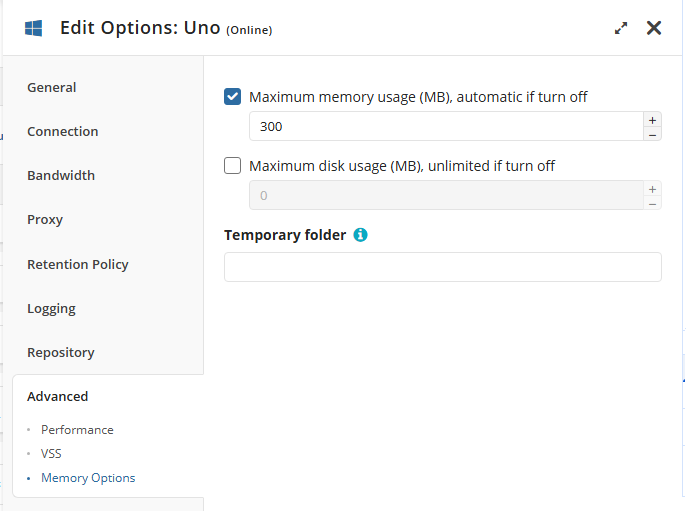Click the disk usage plus stepper
This screenshot has height=511, width=686.
click(653, 188)
